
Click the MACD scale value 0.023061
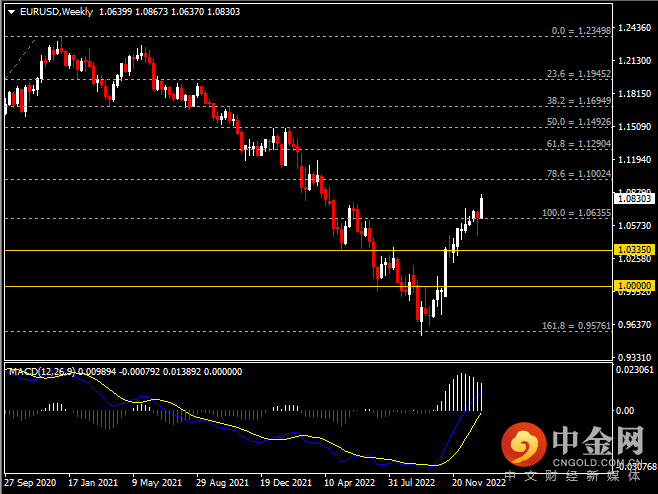point(635,370)
